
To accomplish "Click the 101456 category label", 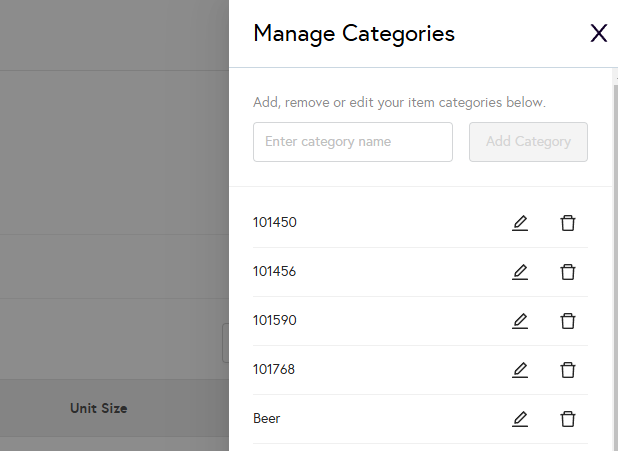I will (275, 271).
